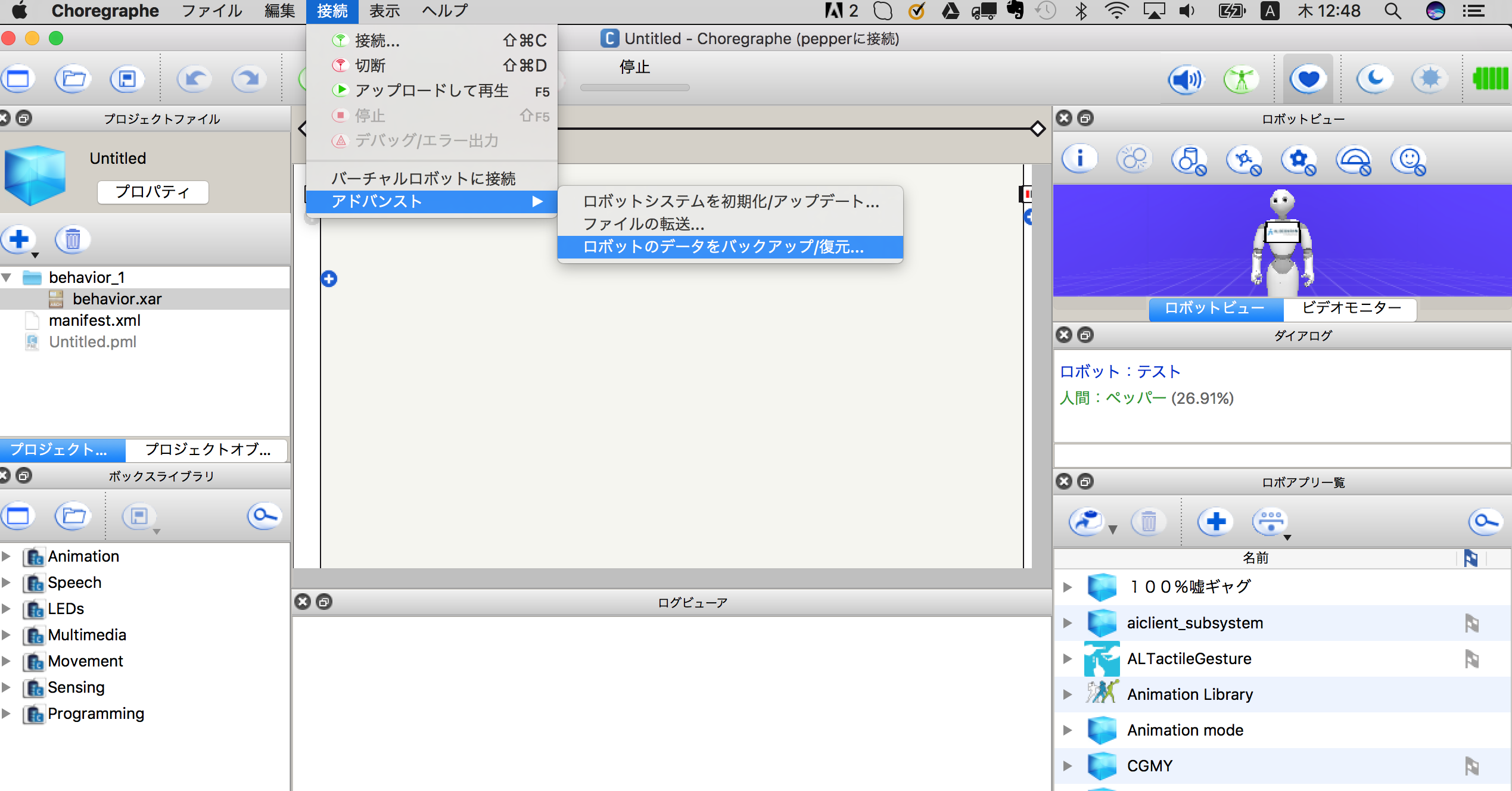Click the flag column header icon
1512x791 pixels.
1471,558
